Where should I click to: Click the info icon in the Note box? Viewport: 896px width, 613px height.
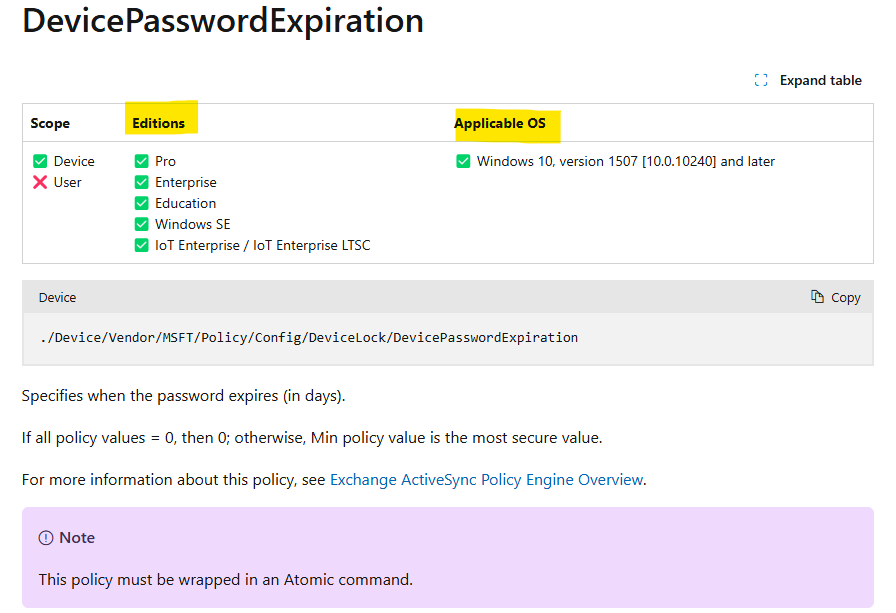(44, 537)
